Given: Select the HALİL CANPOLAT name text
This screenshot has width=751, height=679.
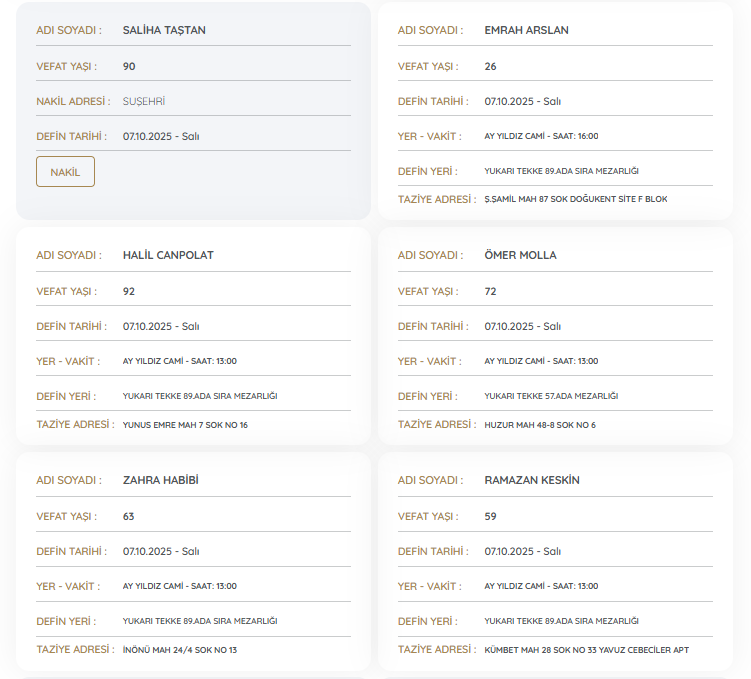Looking at the screenshot, I should [168, 255].
